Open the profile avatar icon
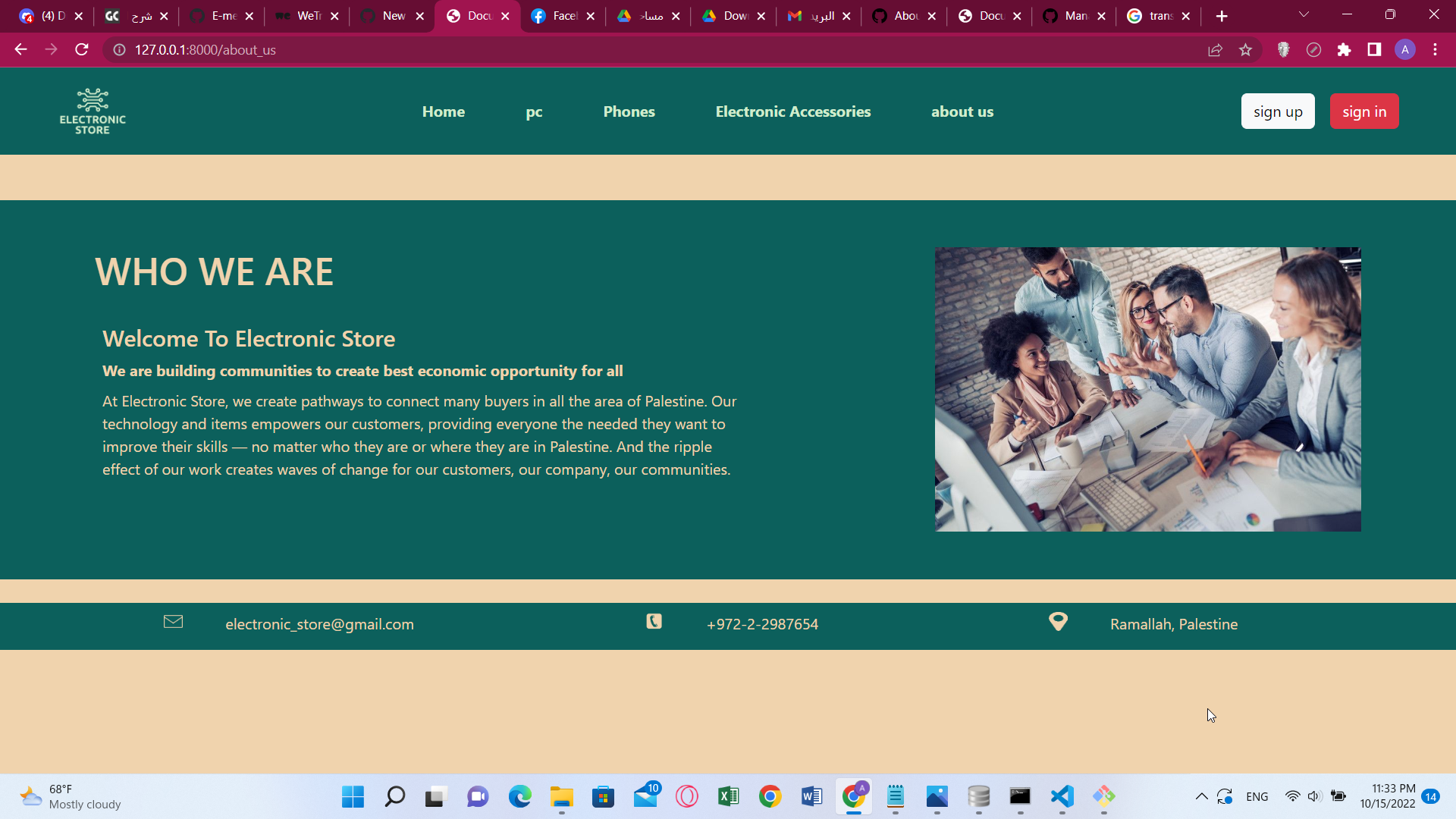The width and height of the screenshot is (1456, 819). click(x=1405, y=49)
